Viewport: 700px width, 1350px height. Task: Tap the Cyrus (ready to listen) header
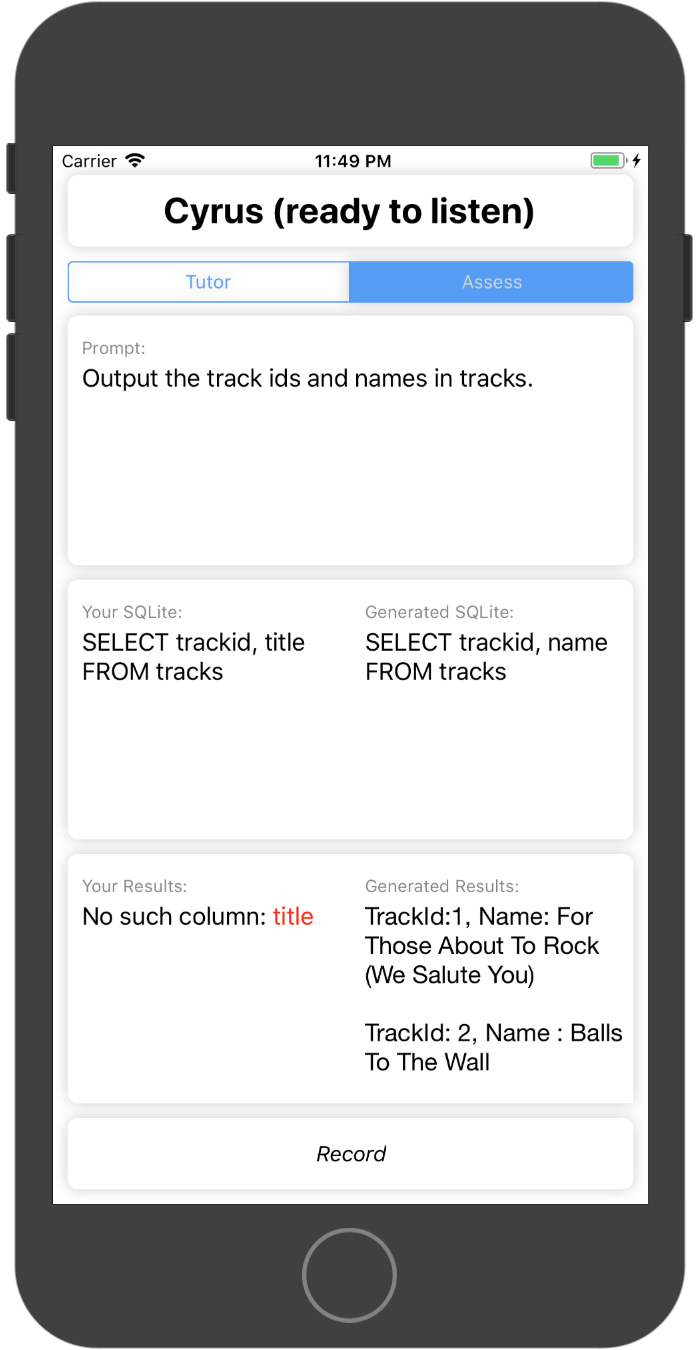350,211
